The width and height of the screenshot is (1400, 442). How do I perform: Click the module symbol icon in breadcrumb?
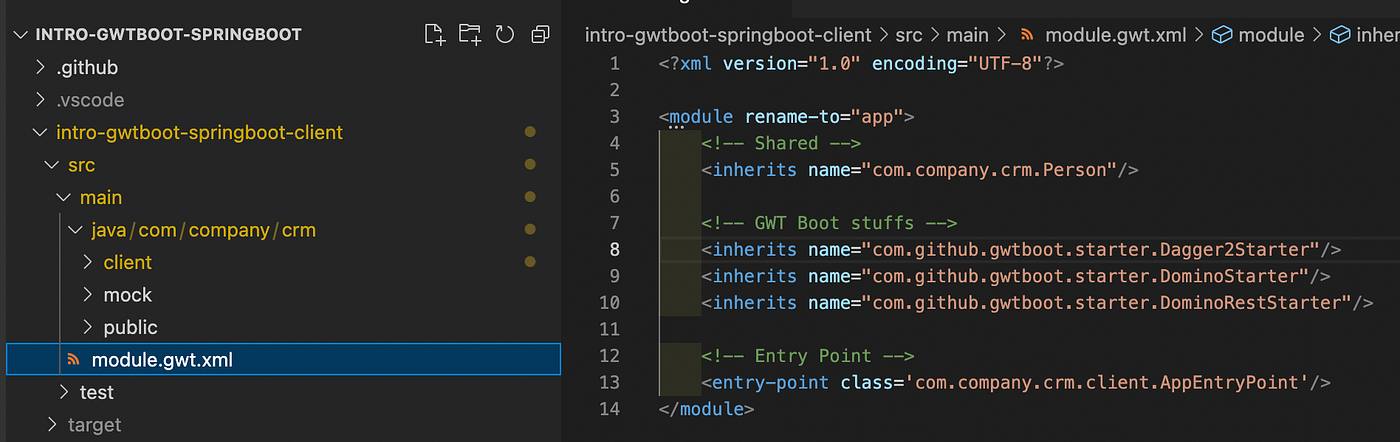1221,35
